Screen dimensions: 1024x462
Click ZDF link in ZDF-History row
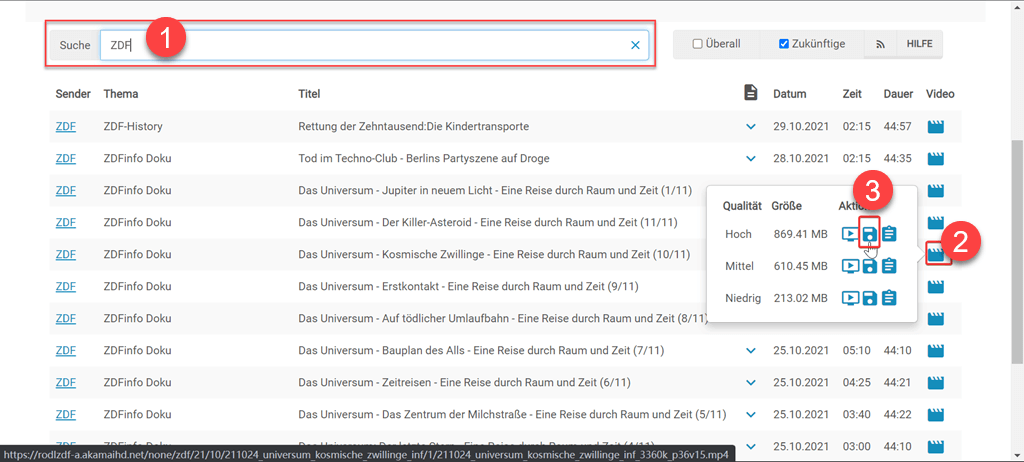(x=65, y=127)
